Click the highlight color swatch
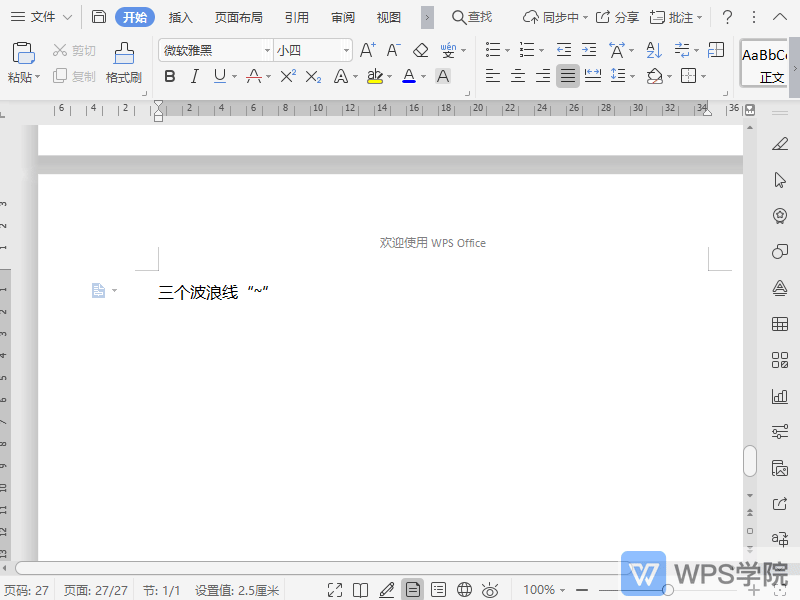This screenshot has width=800, height=600. [373, 76]
